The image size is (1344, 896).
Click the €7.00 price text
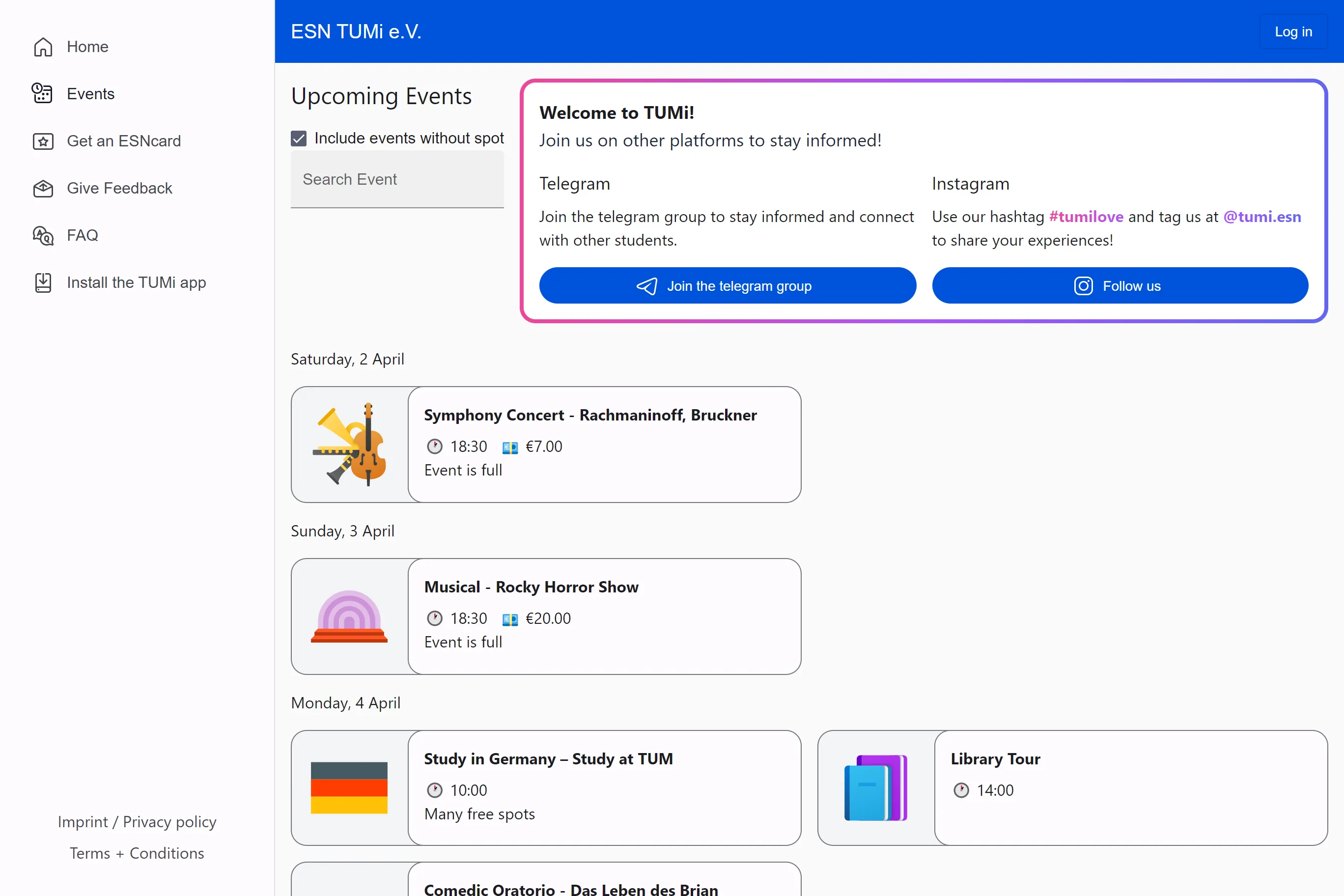click(x=543, y=447)
